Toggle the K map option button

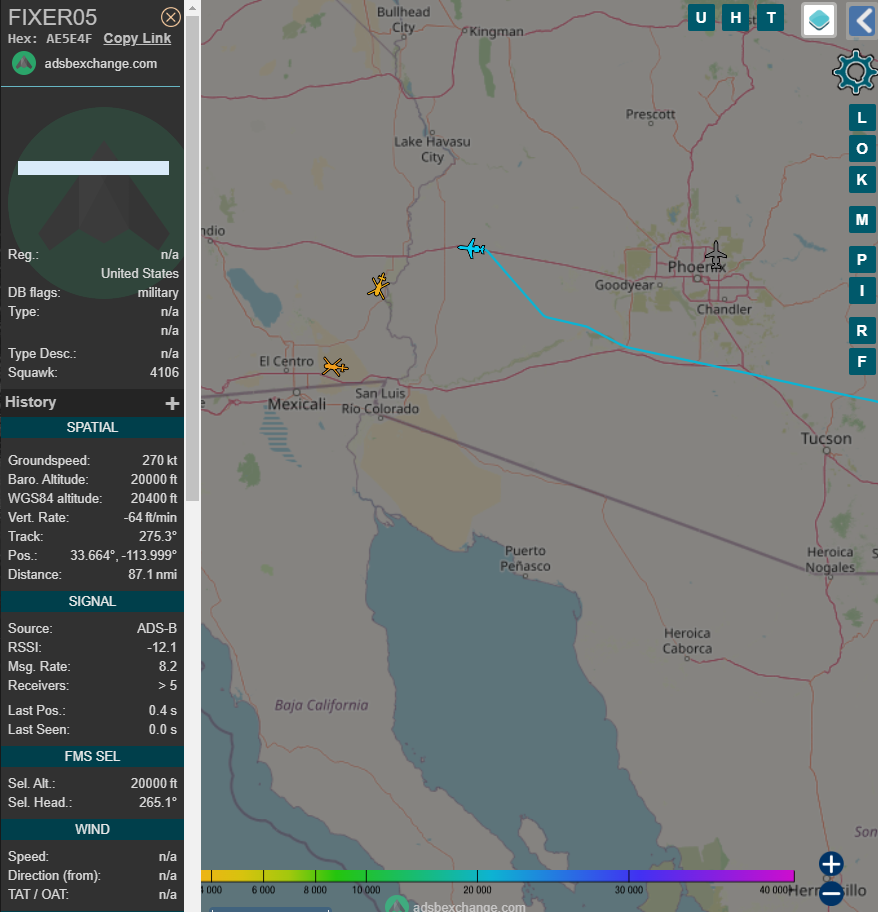(x=862, y=180)
